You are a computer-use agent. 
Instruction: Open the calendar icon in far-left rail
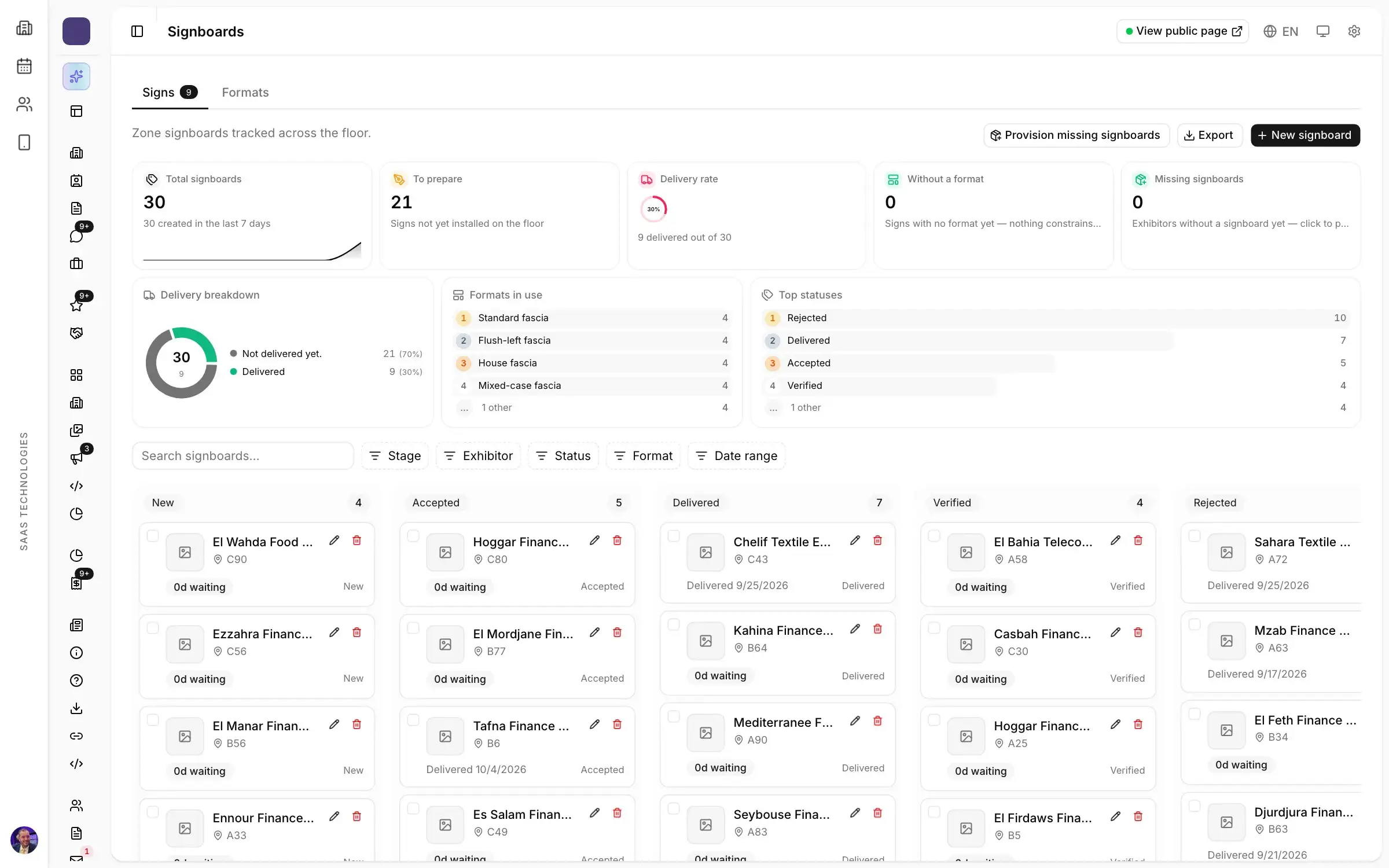coord(24,66)
